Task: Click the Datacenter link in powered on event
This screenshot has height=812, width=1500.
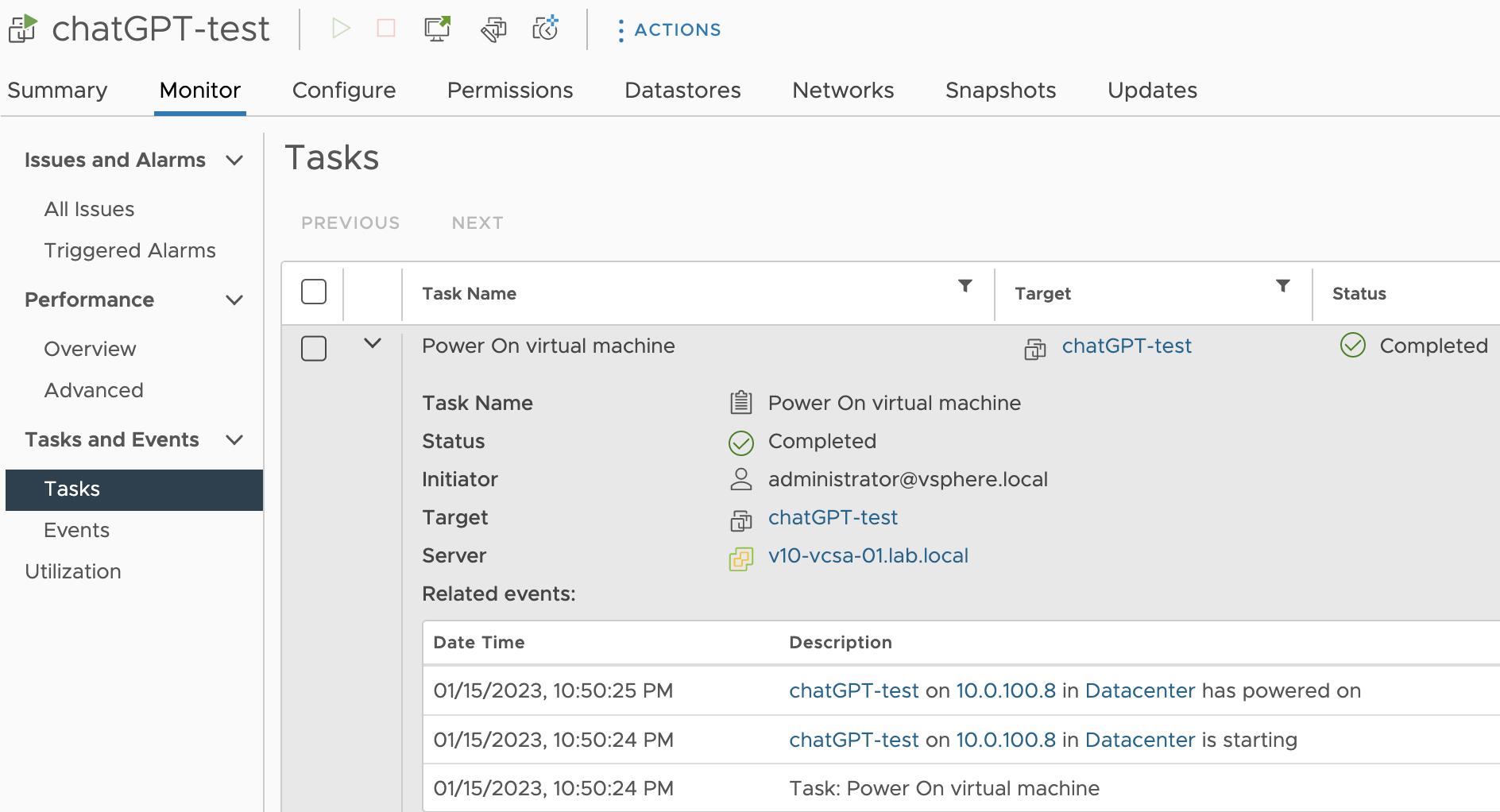Action: (x=1139, y=691)
